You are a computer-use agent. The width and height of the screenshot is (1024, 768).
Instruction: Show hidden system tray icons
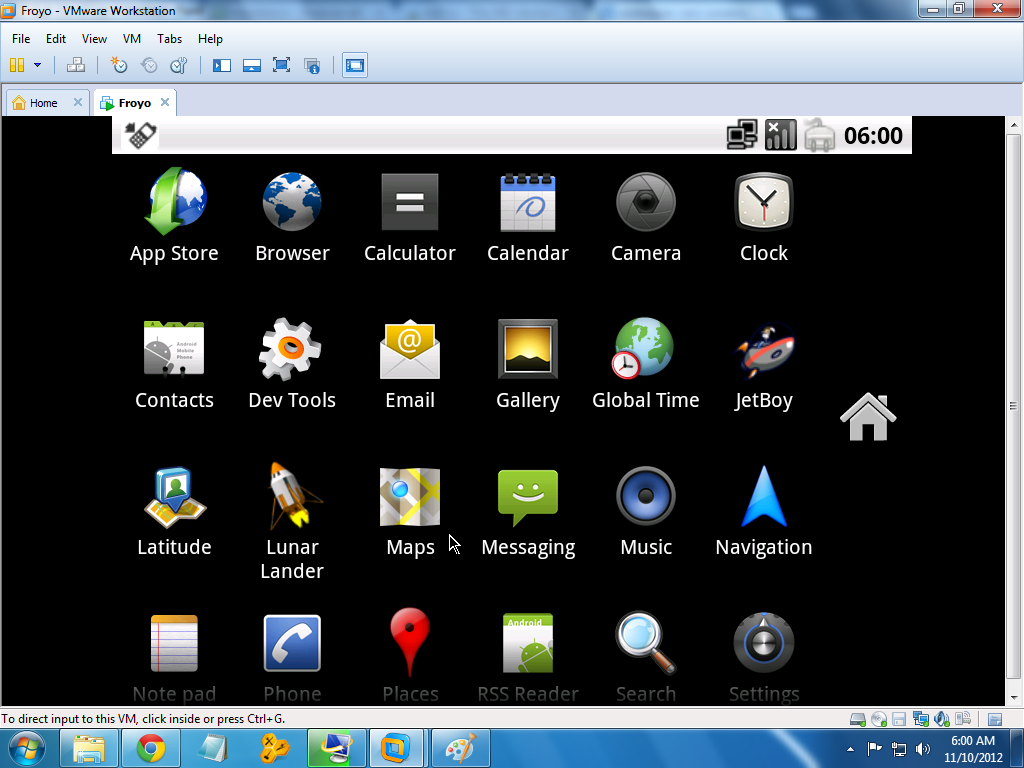pos(850,749)
